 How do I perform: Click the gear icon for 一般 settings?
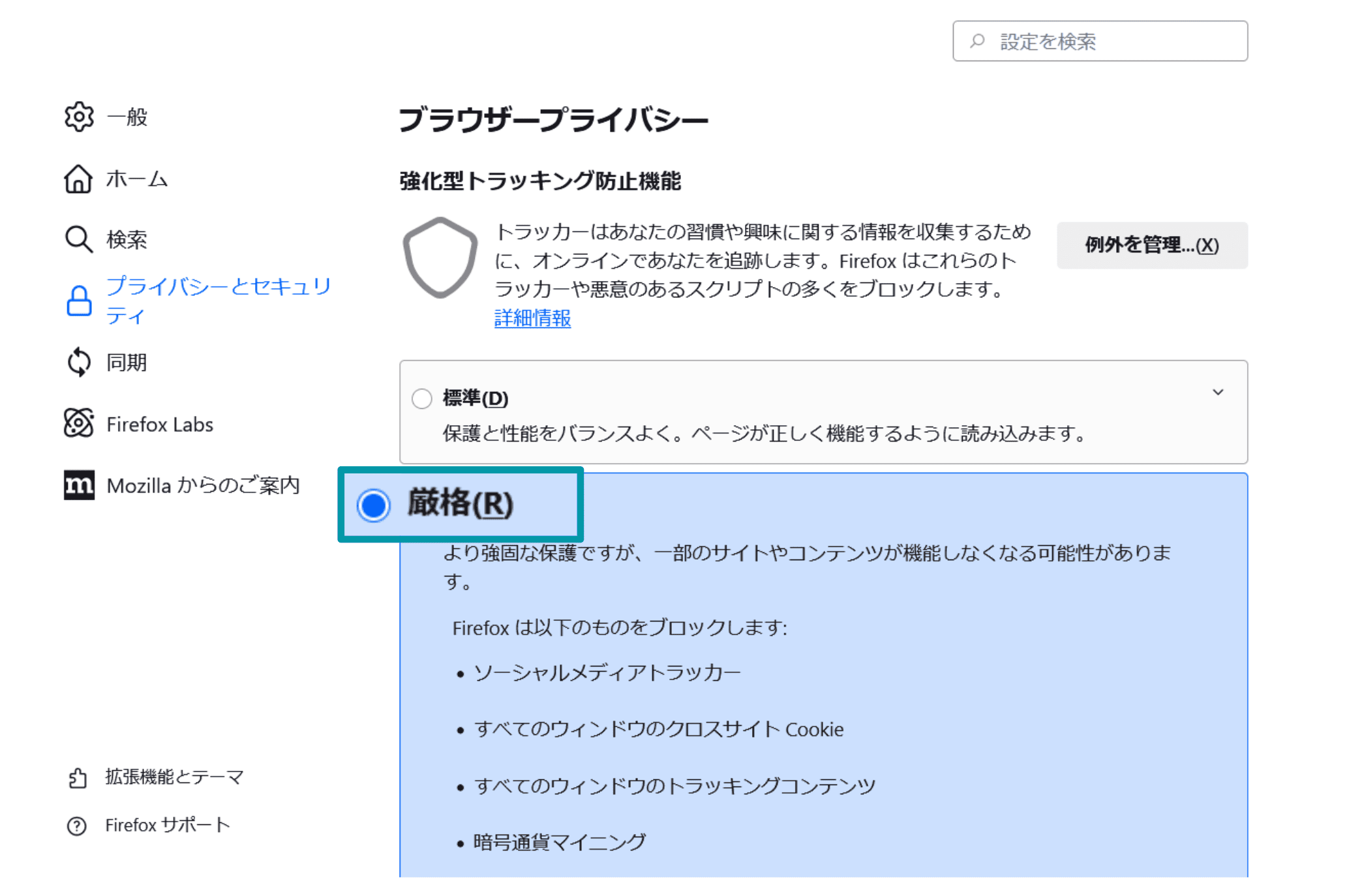(x=78, y=117)
